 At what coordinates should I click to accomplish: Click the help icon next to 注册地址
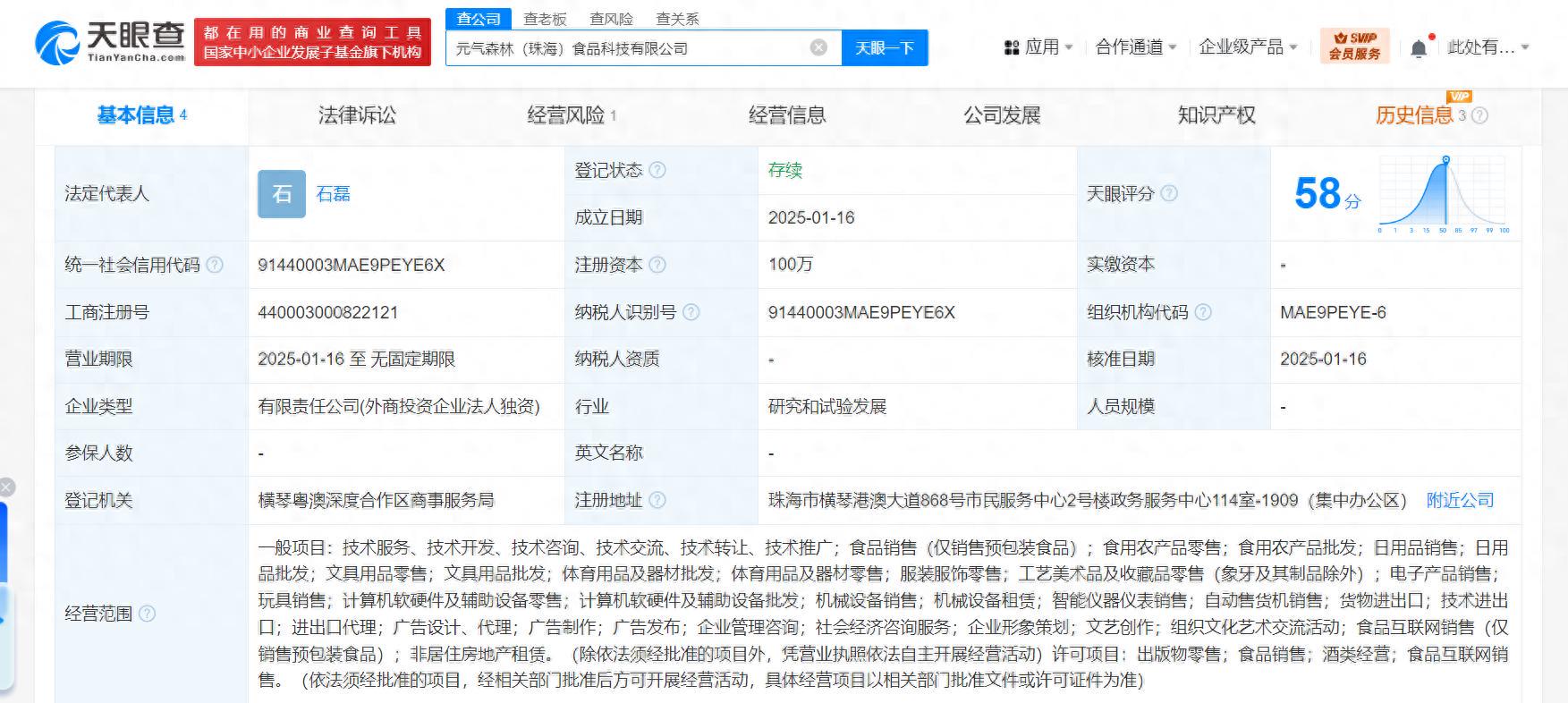[657, 500]
